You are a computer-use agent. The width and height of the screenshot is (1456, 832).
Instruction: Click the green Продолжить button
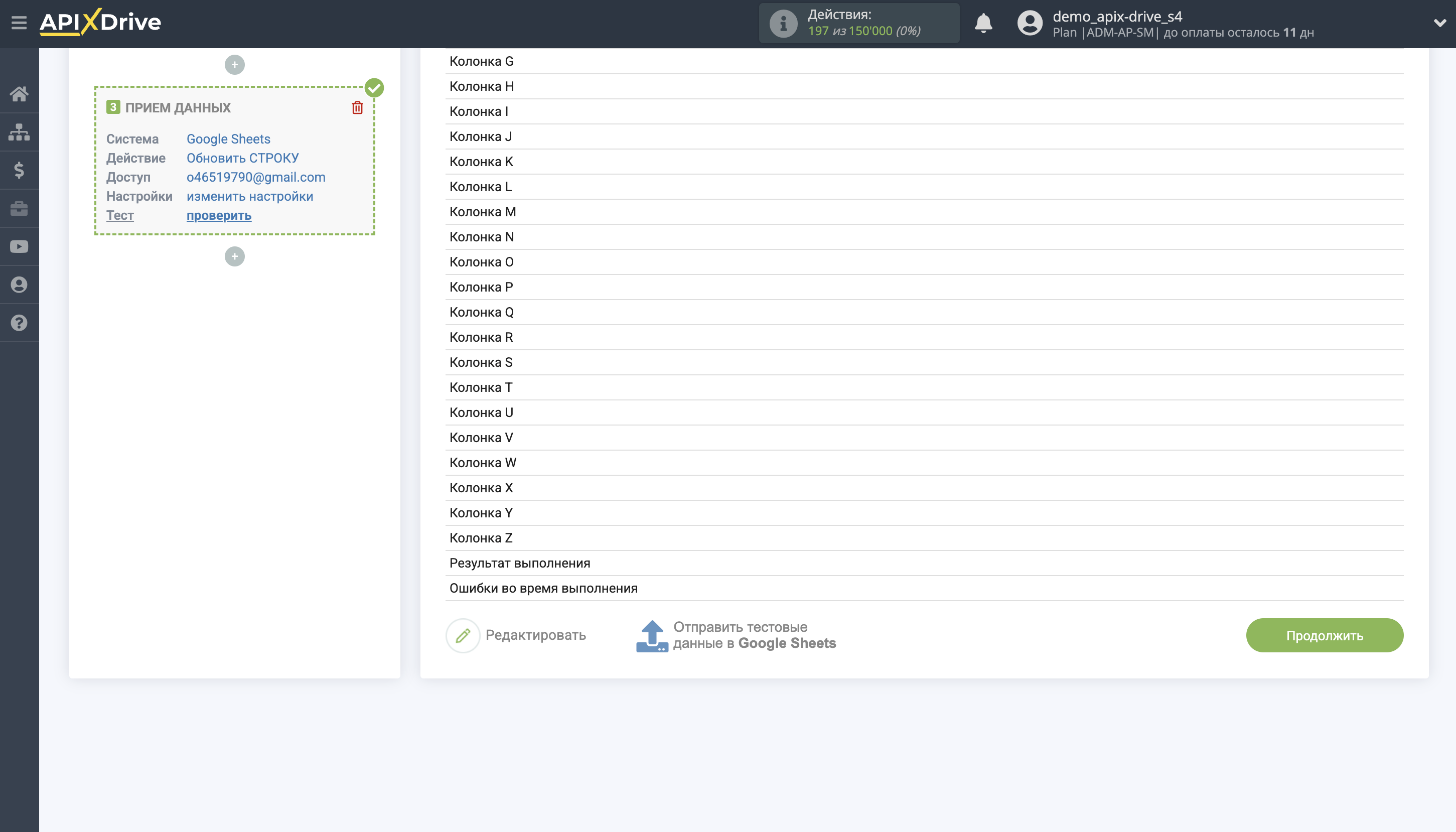pos(1324,635)
